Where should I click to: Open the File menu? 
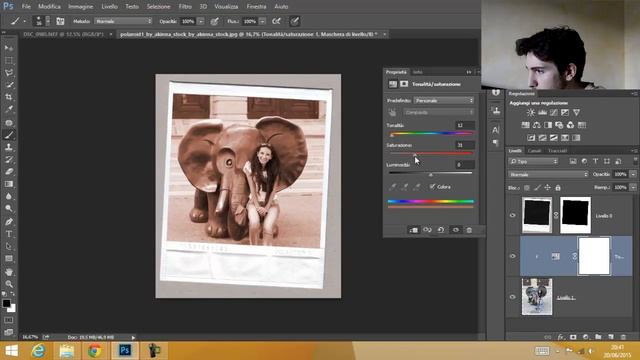tap(26, 7)
